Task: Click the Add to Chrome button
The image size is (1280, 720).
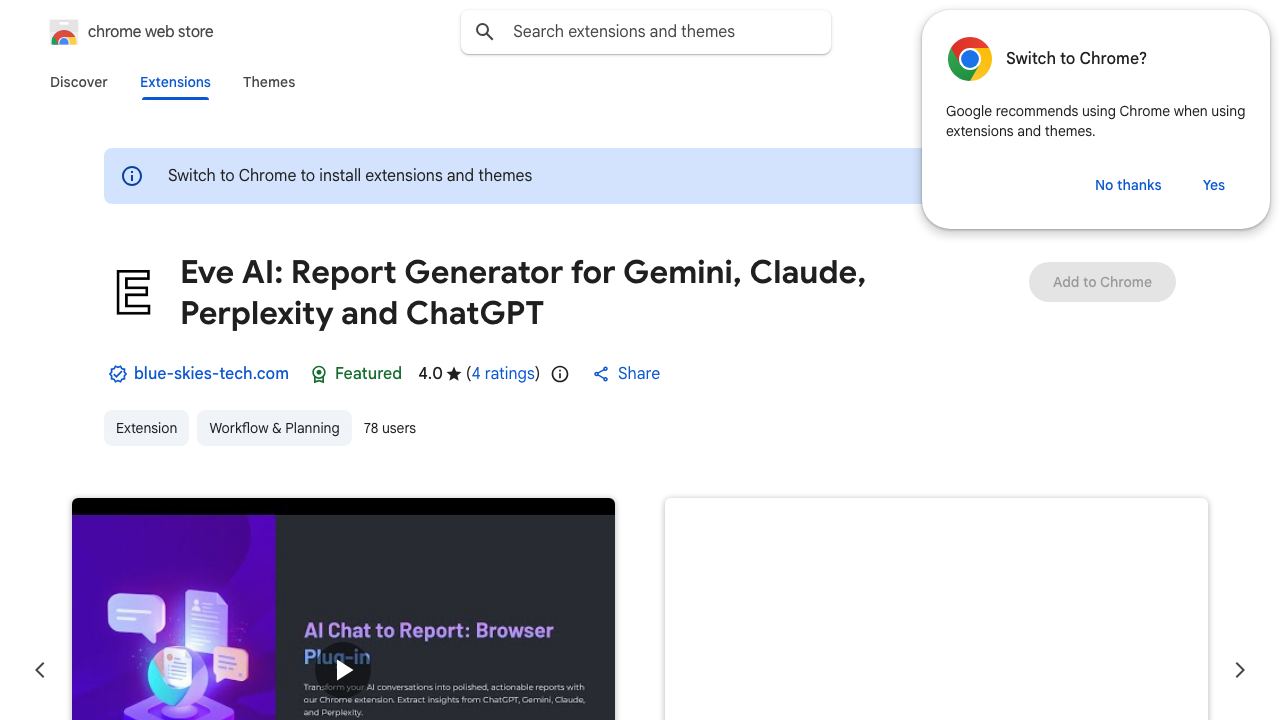Action: 1102,282
